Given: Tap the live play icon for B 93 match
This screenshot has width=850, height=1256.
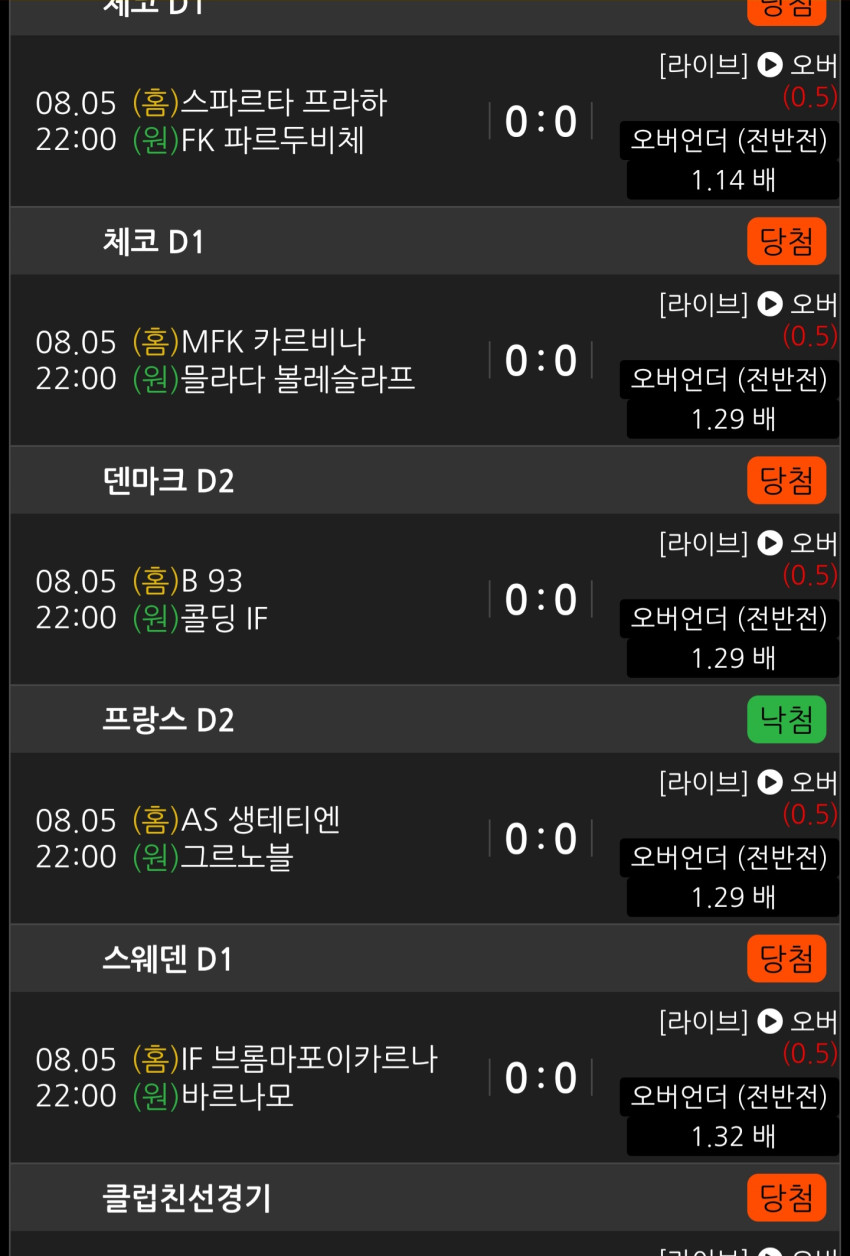Looking at the screenshot, I should (x=769, y=543).
